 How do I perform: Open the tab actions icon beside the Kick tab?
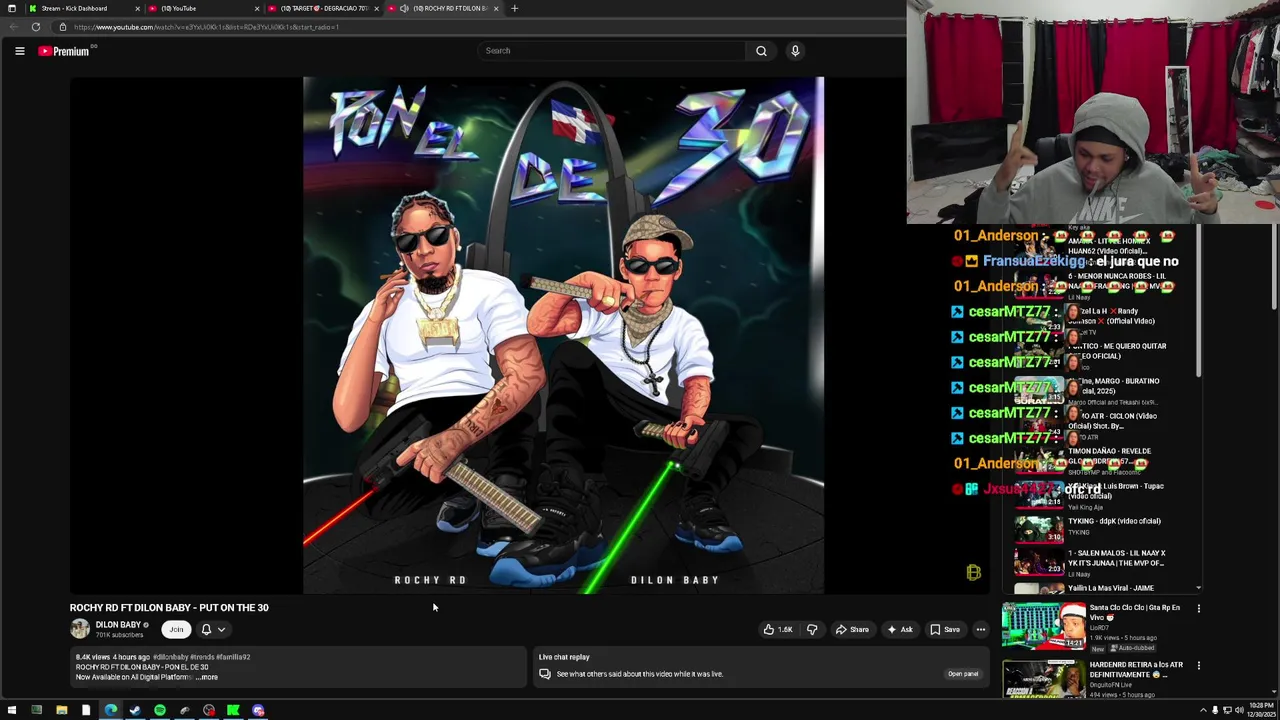click(12, 8)
